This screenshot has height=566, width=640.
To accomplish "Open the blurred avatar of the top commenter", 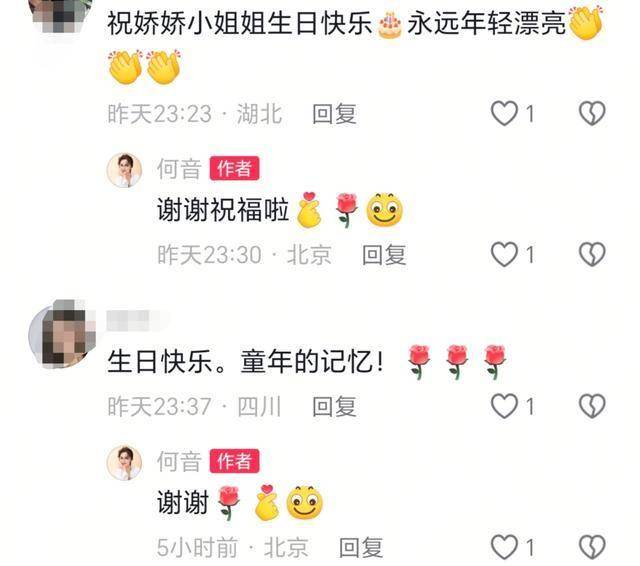I will (x=61, y=16).
